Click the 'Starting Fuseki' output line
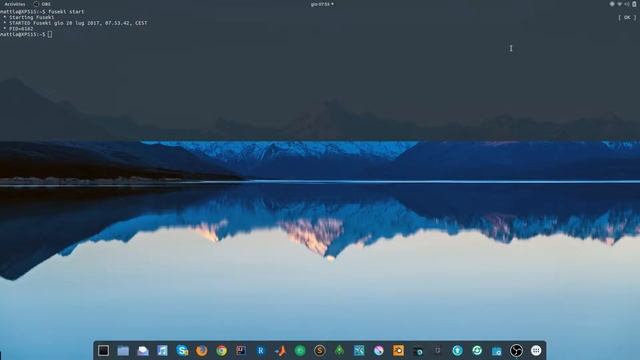640x360 pixels. (x=29, y=18)
